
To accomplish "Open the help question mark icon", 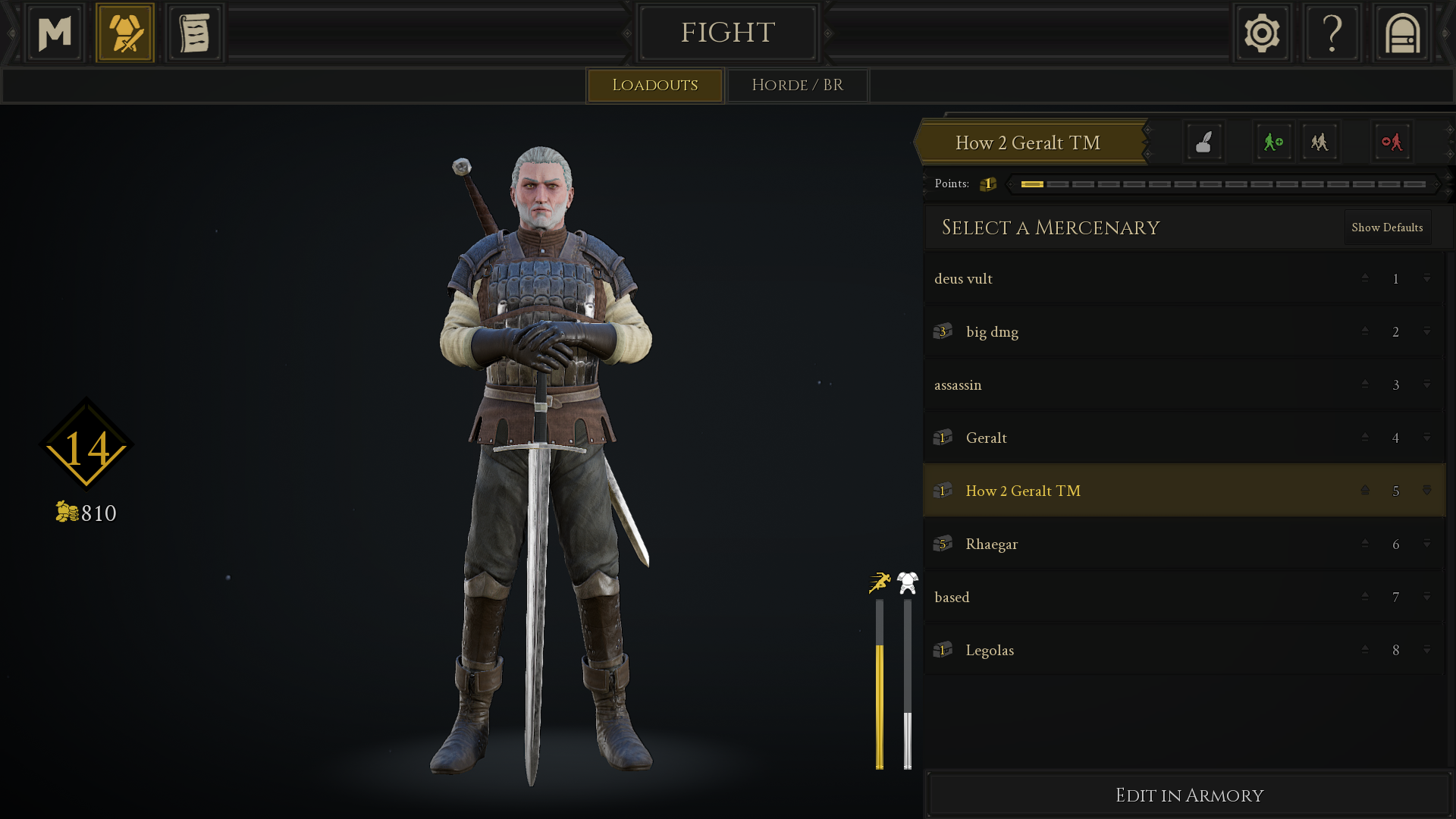I will [1332, 33].
